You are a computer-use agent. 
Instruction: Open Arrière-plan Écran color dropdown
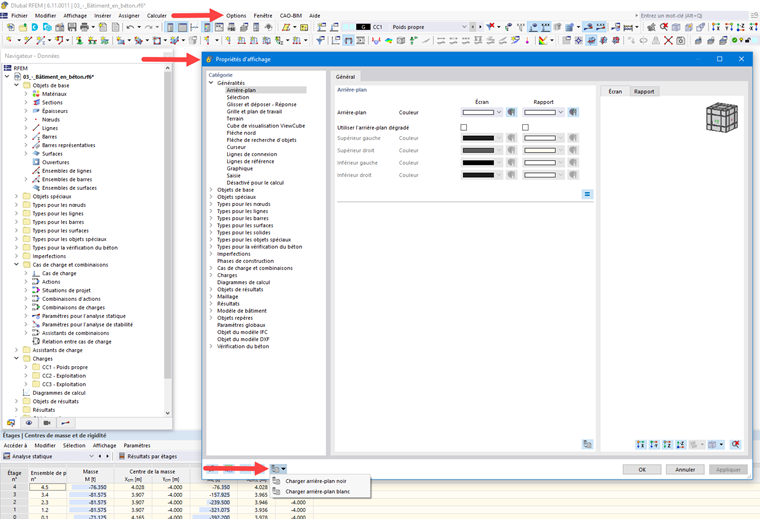(x=499, y=112)
